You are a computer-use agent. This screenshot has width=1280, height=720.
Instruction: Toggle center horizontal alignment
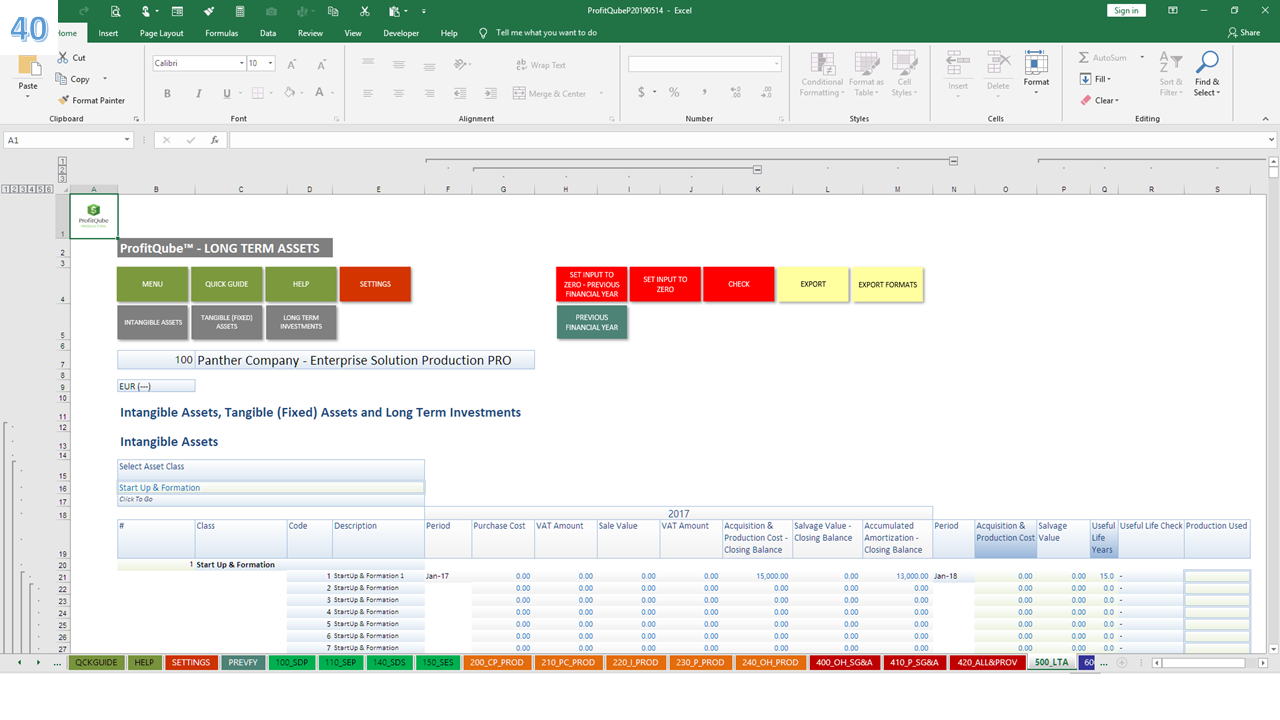click(x=399, y=93)
